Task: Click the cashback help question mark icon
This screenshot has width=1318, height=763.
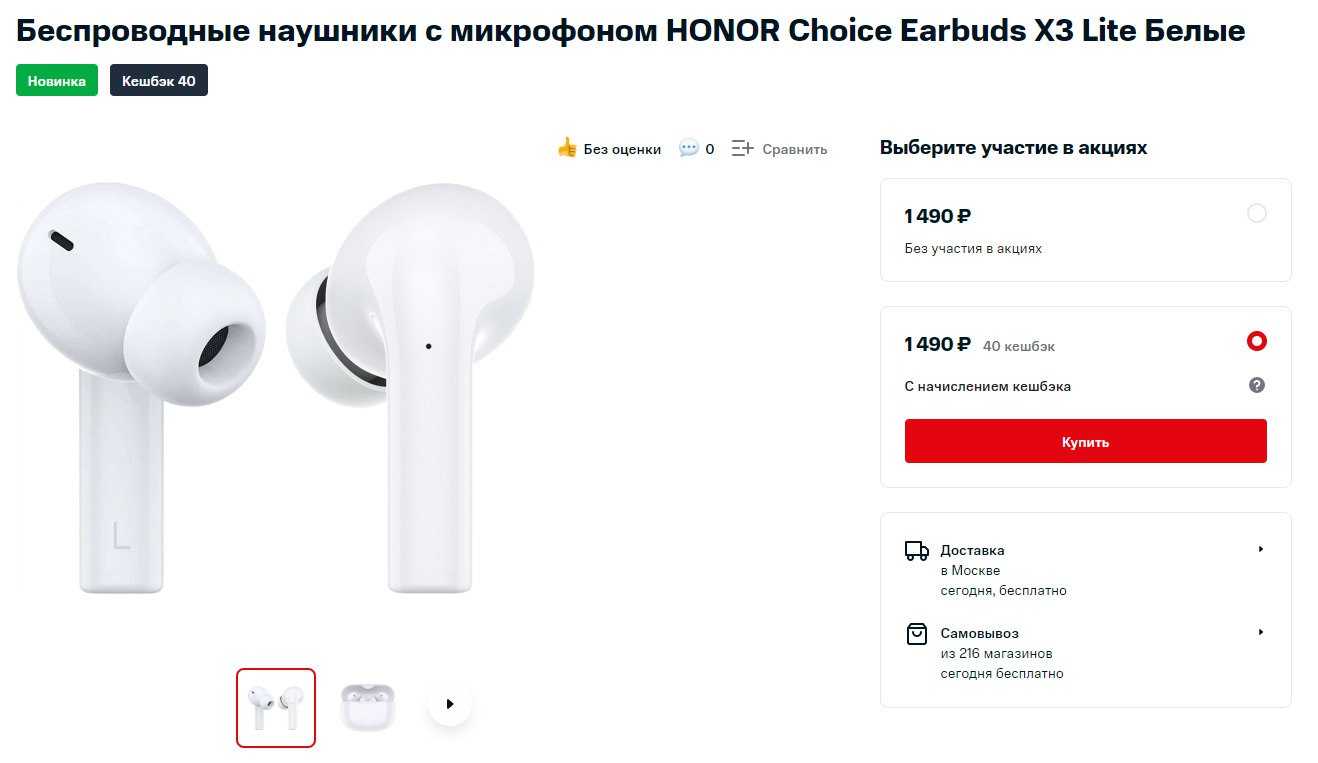Action: point(1257,385)
